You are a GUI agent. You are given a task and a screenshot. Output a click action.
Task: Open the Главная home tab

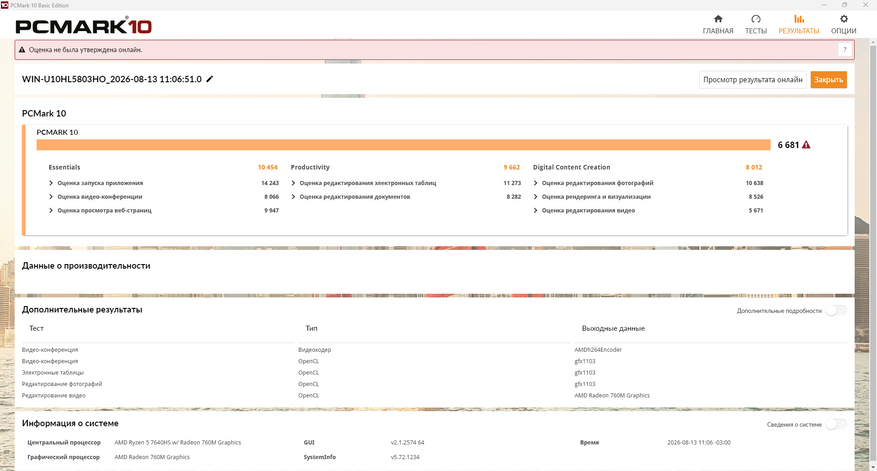tap(718, 25)
